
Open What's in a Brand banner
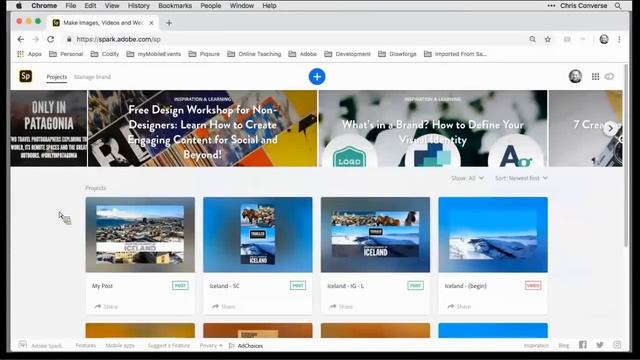[x=433, y=128]
